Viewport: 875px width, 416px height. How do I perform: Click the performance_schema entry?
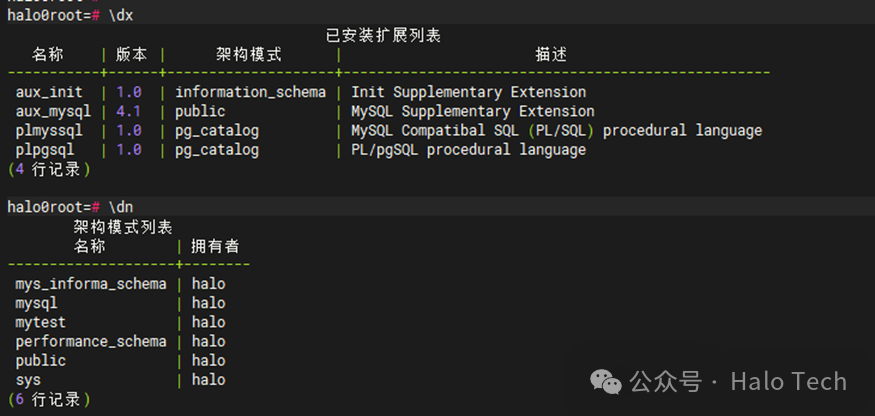91,341
